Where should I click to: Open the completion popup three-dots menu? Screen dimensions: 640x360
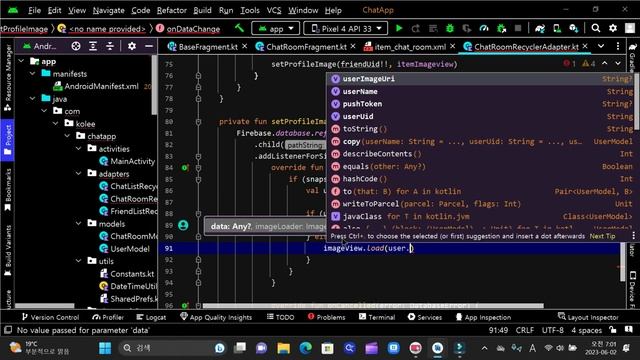click(x=633, y=236)
